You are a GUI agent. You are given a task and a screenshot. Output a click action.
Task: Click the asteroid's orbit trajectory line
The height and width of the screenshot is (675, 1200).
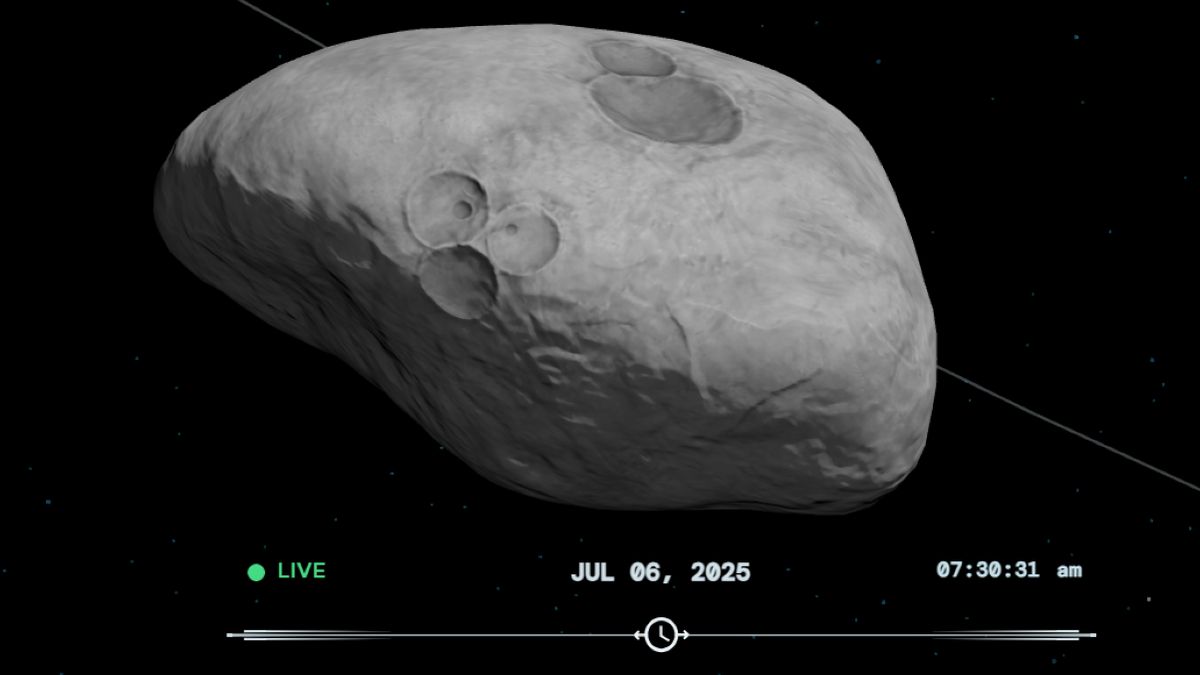pyautogui.click(x=1050, y=415)
